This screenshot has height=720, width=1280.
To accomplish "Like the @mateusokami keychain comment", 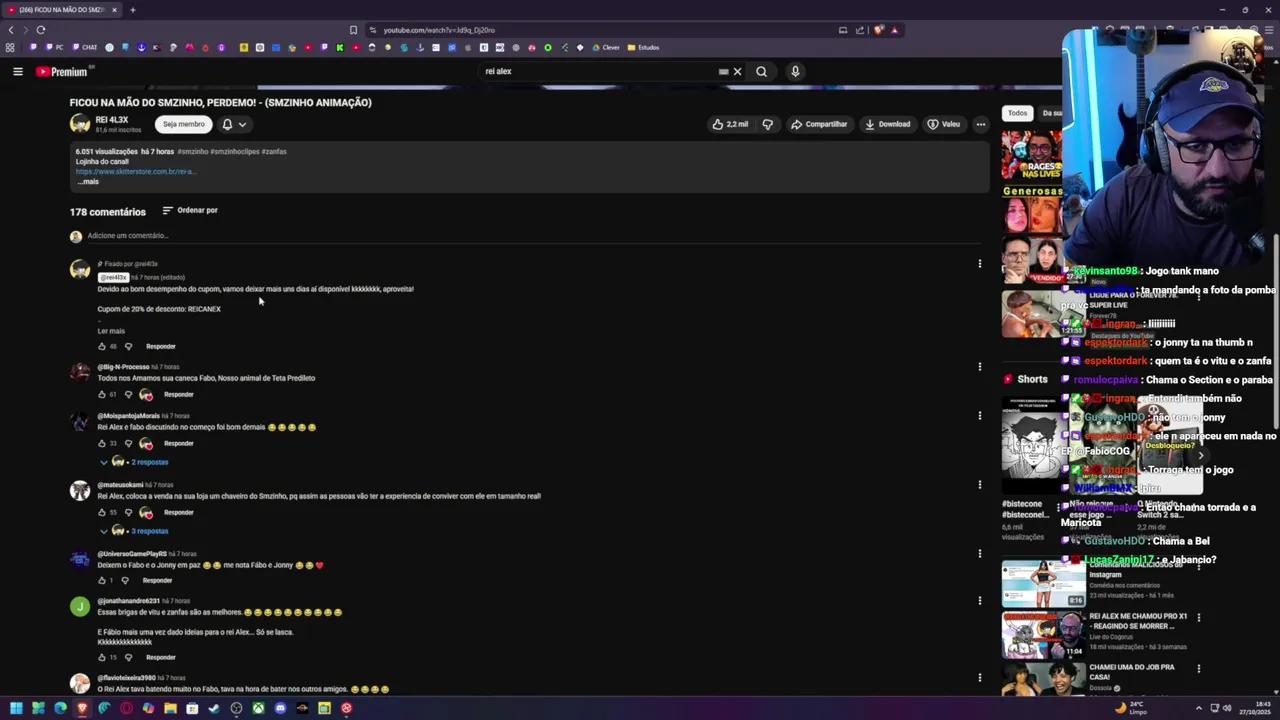I will pyautogui.click(x=101, y=512).
